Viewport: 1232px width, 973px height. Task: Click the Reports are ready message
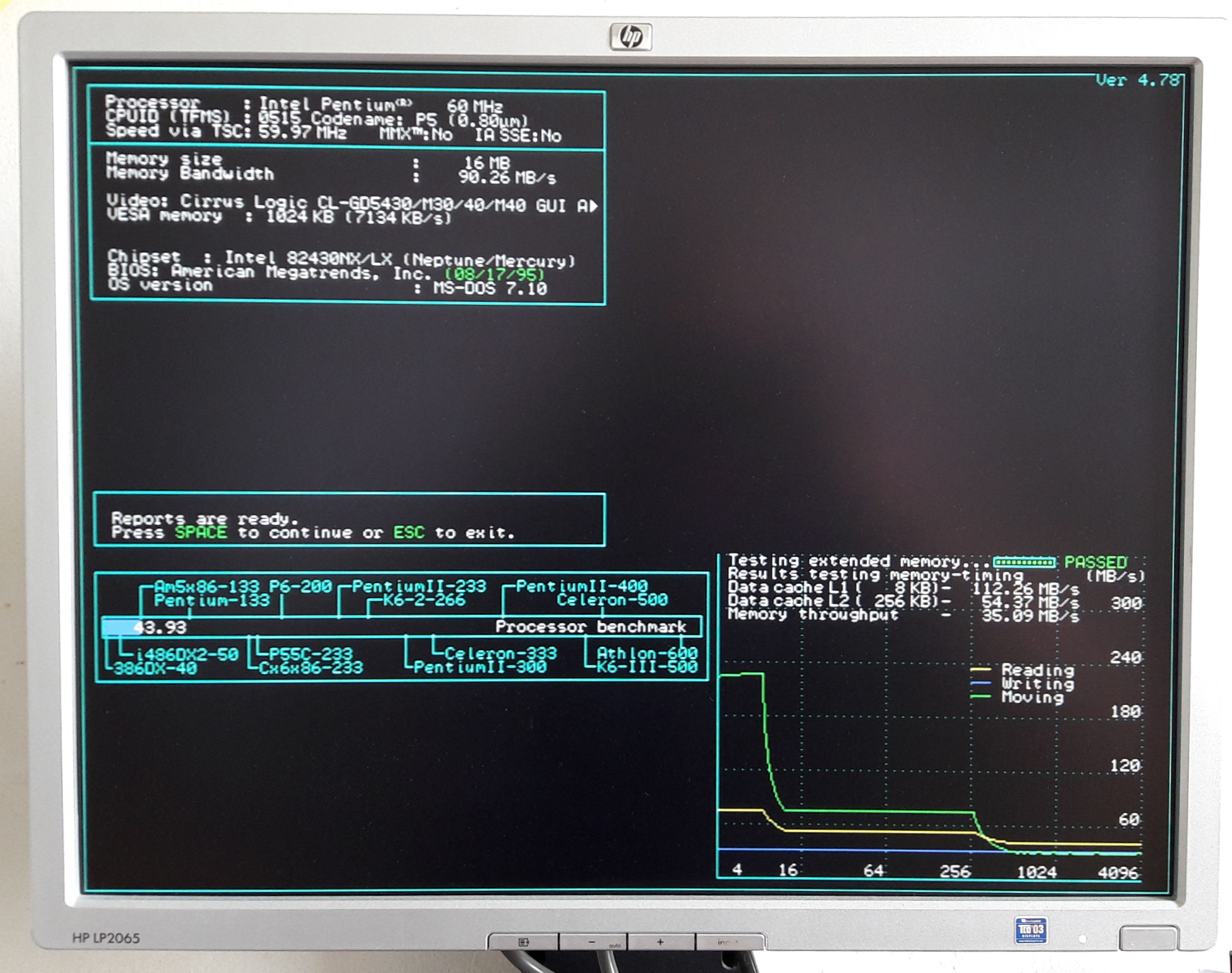click(205, 519)
